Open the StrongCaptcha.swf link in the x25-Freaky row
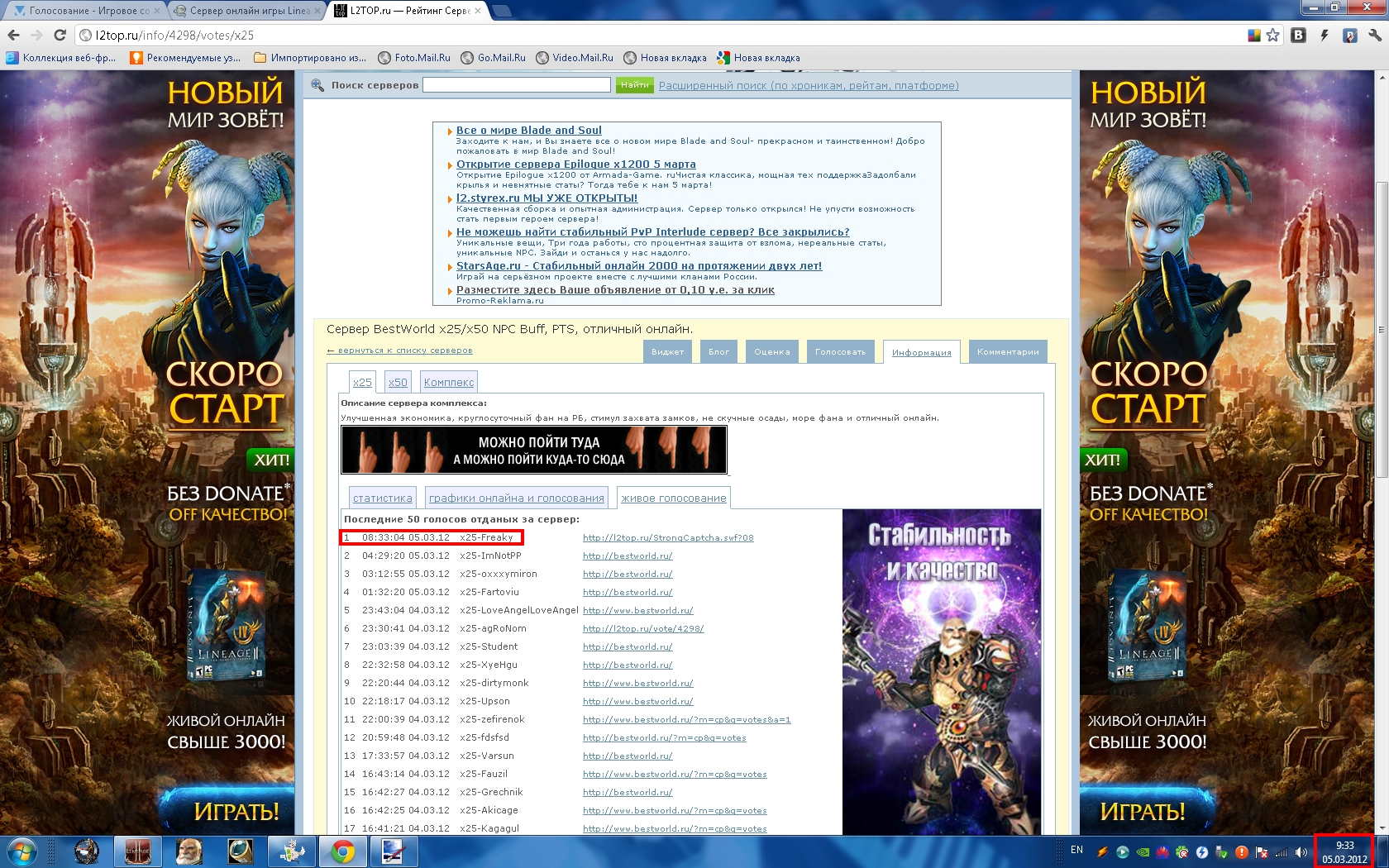This screenshot has height=868, width=1389. coord(668,537)
